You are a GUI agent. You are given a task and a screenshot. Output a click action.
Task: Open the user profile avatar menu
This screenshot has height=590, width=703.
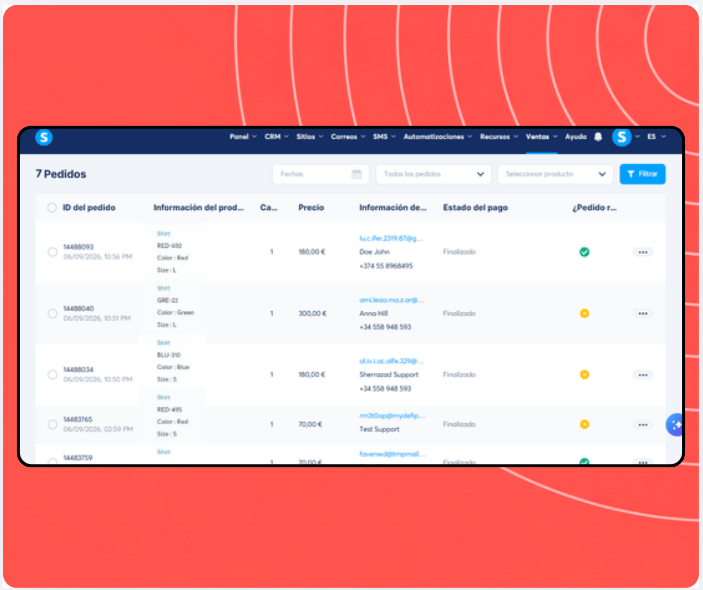point(621,137)
